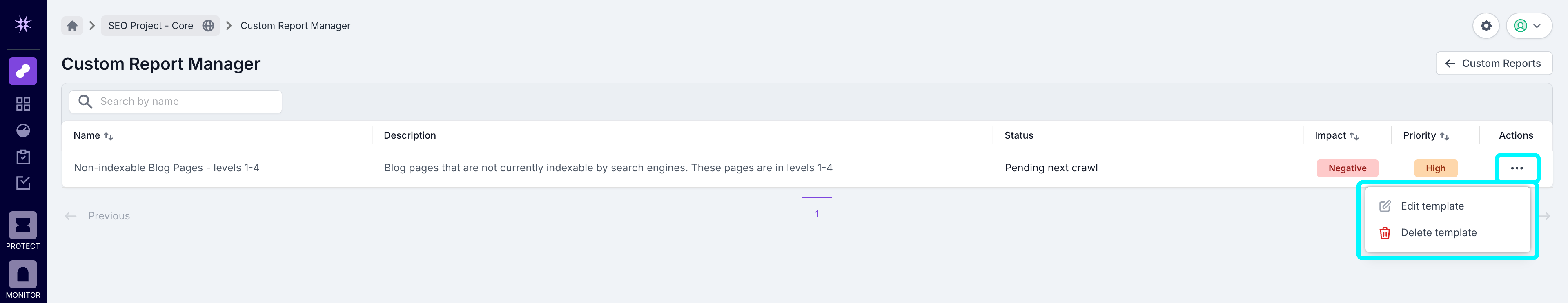Open the dashboard grid icon in sidebar
Image resolution: width=1568 pixels, height=303 pixels.
pos(23,104)
